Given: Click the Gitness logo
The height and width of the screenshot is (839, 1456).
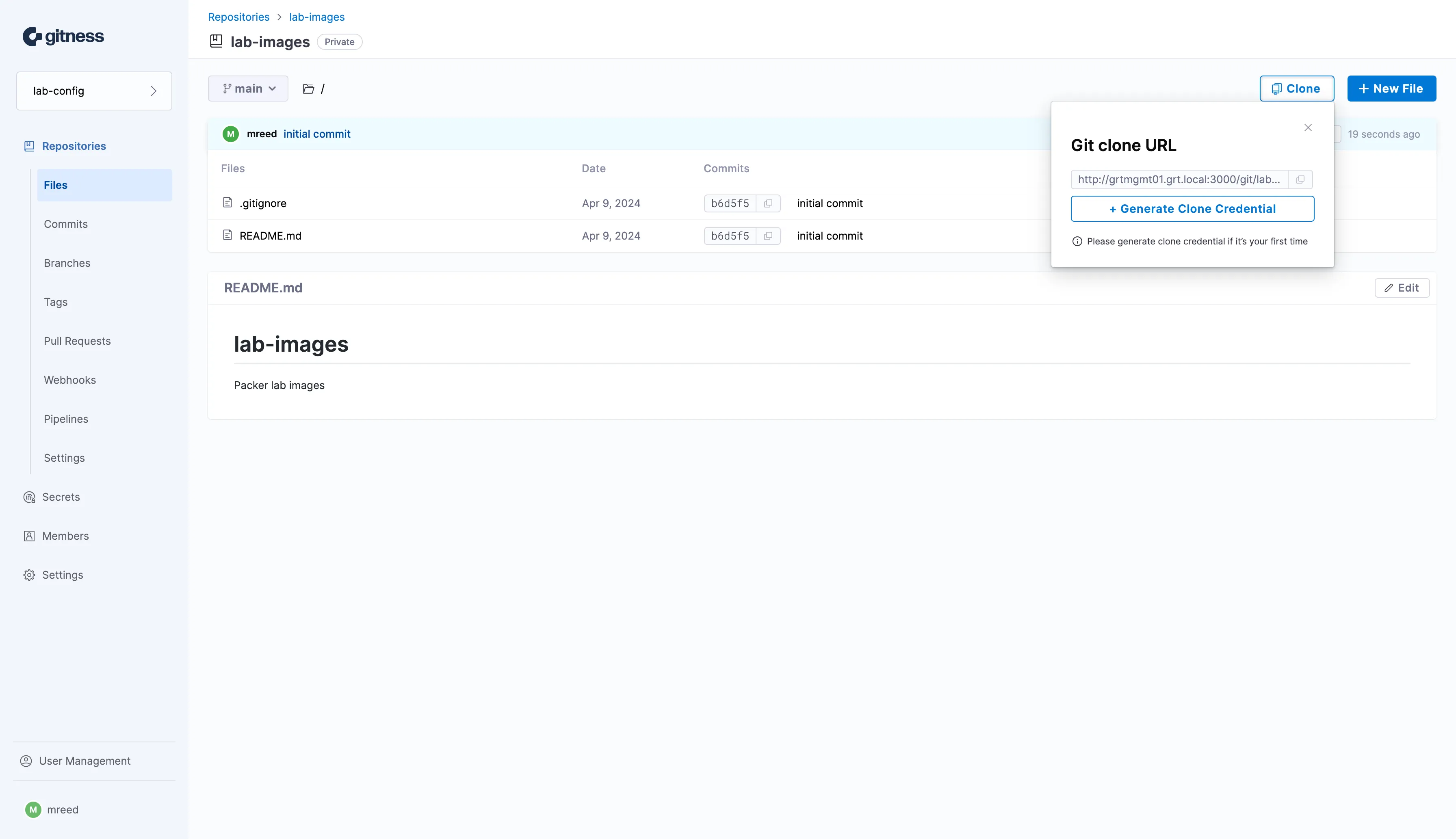Looking at the screenshot, I should point(63,36).
